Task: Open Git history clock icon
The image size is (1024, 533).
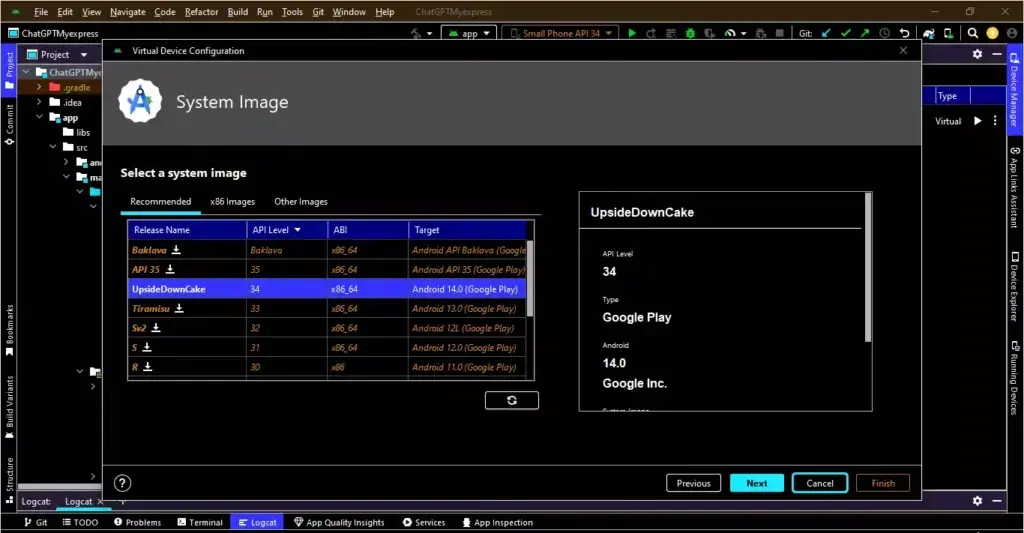Action: click(x=884, y=33)
